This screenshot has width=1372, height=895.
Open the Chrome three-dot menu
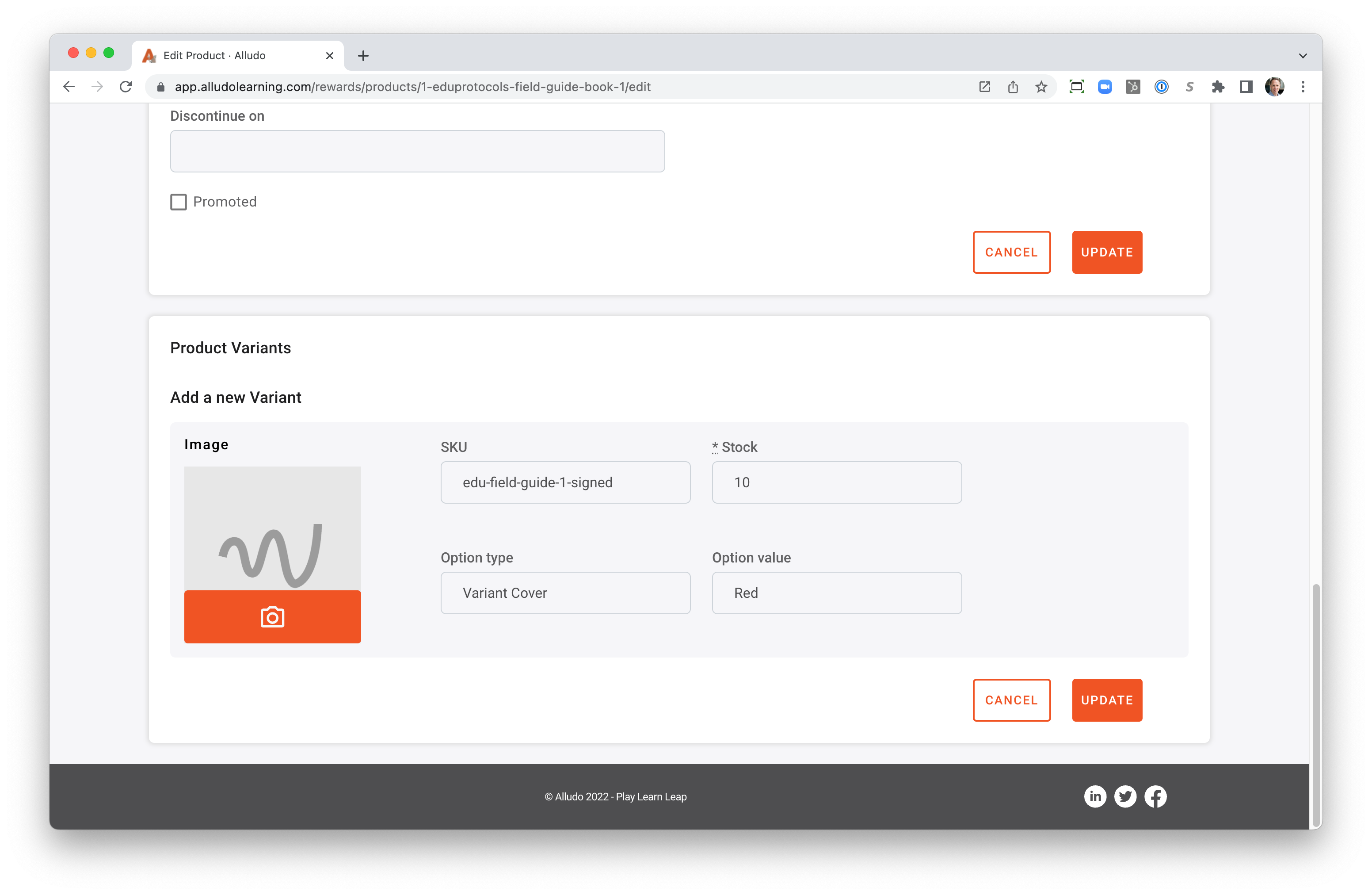1302,87
